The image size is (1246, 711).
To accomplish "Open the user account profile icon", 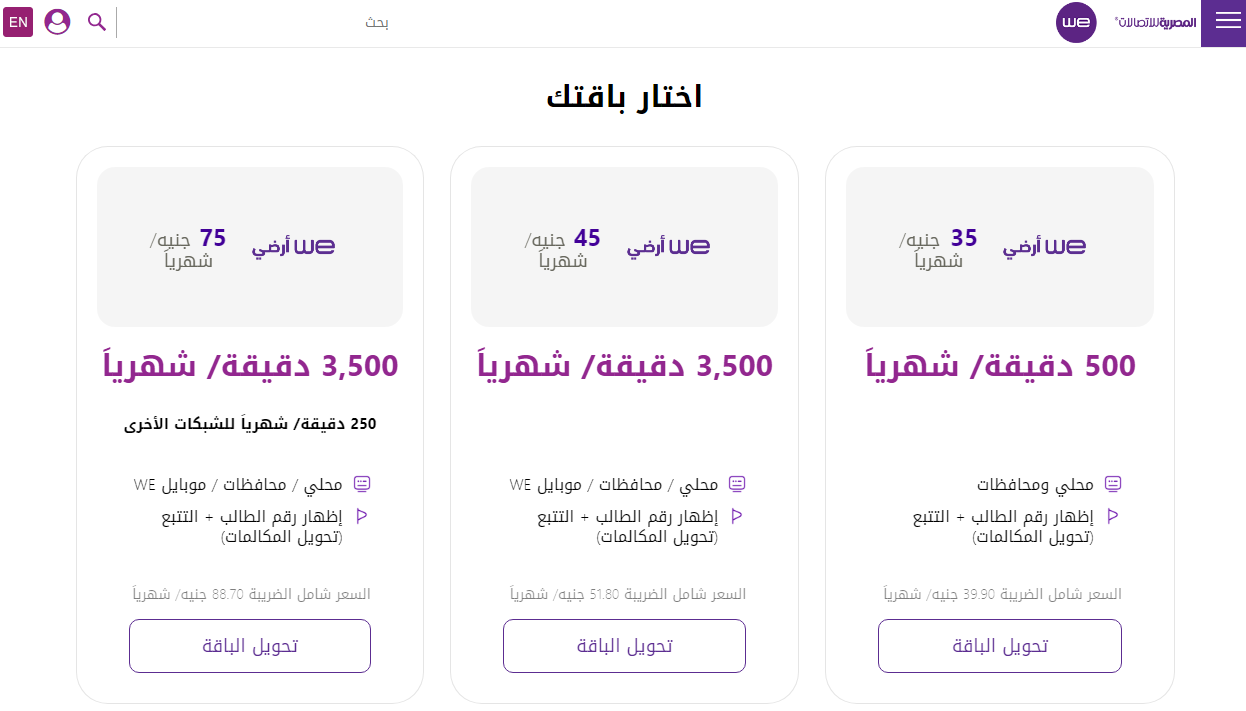I will pyautogui.click(x=58, y=22).
